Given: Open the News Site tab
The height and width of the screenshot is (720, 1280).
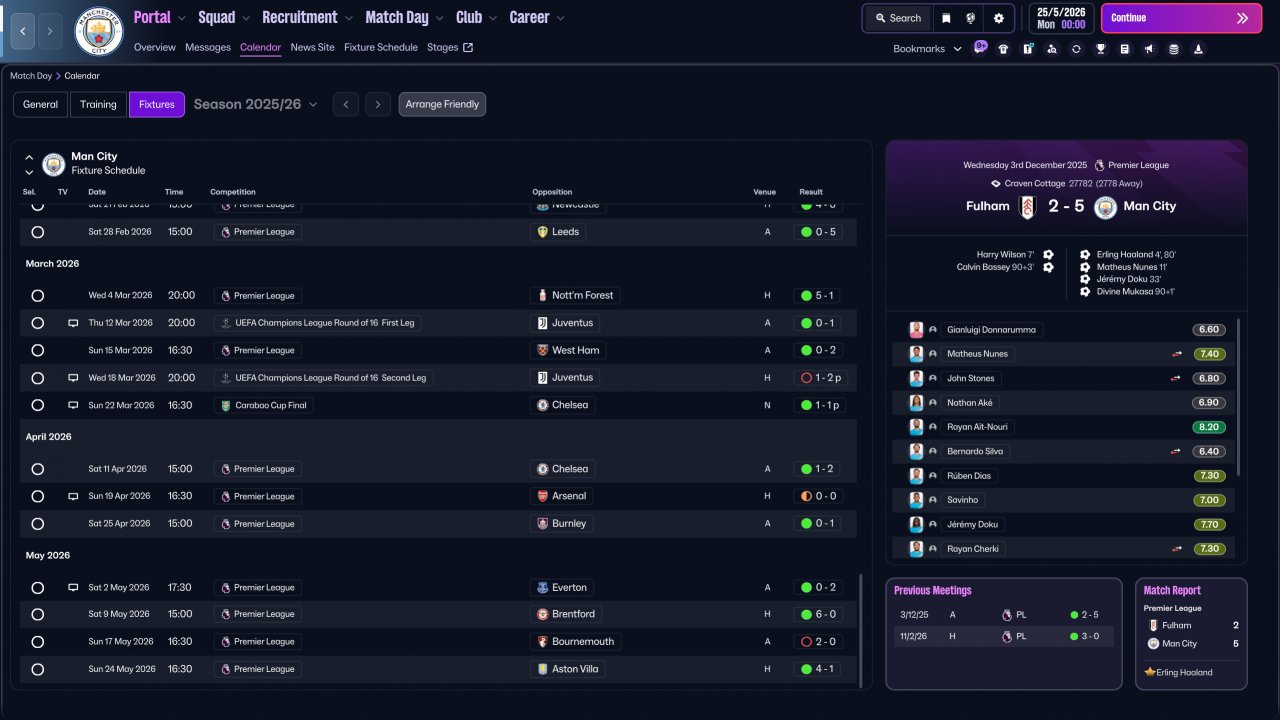Looking at the screenshot, I should (313, 47).
